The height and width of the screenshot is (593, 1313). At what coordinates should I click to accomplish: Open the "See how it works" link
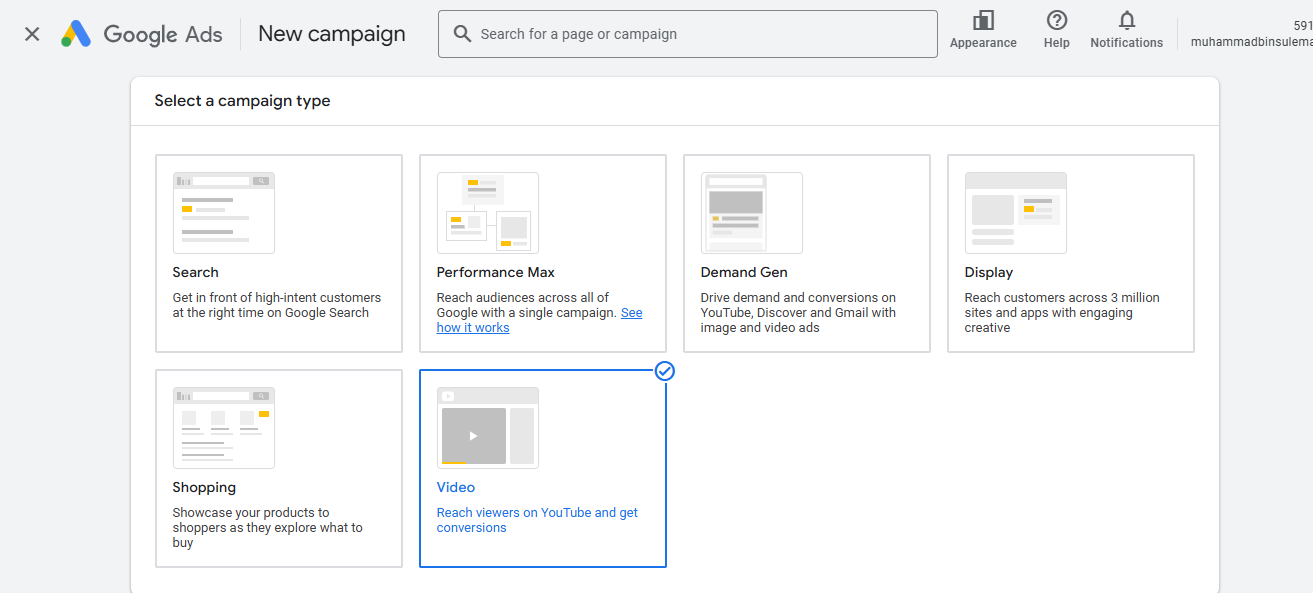(473, 328)
